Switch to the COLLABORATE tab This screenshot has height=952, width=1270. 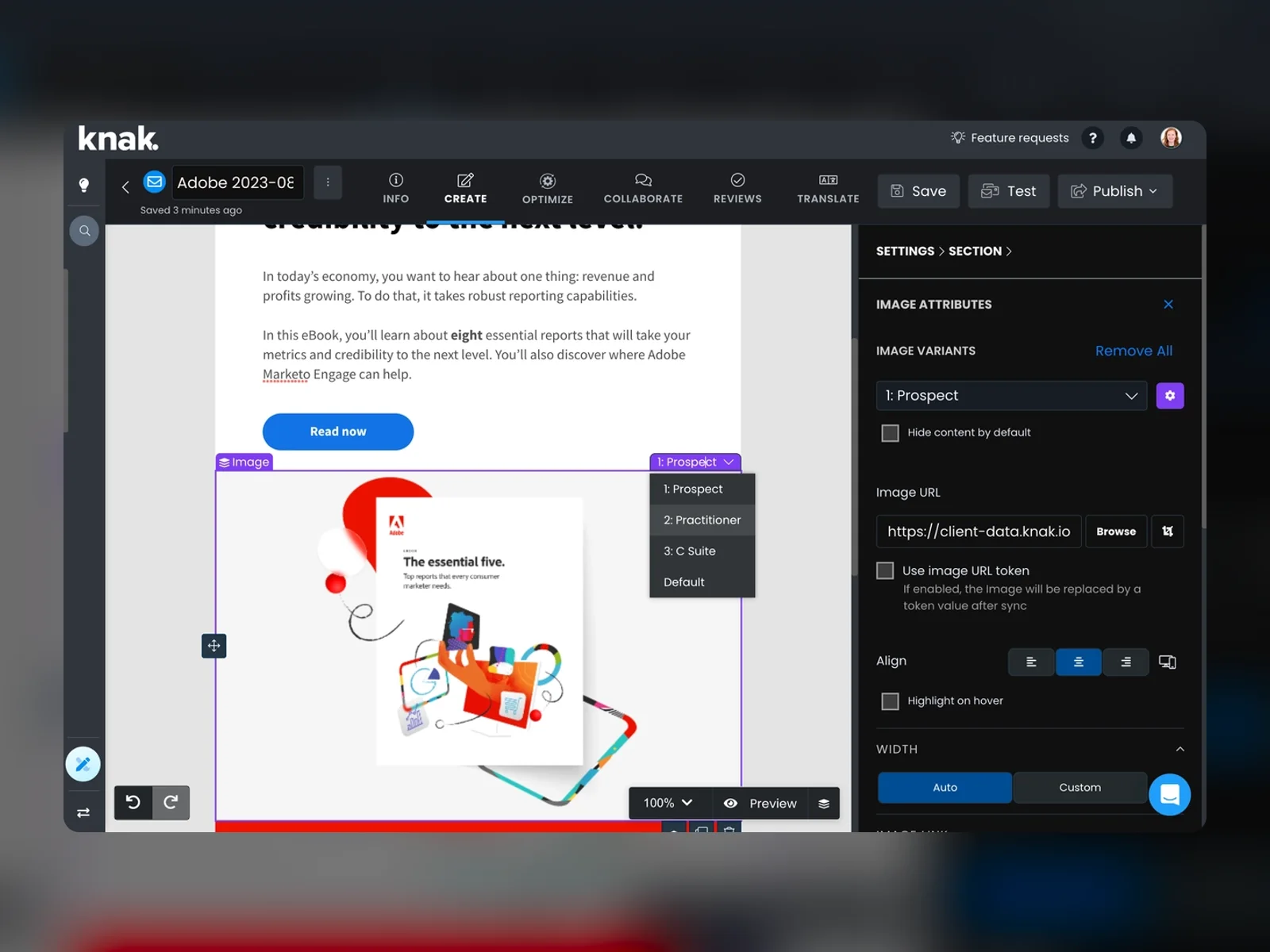tap(644, 190)
